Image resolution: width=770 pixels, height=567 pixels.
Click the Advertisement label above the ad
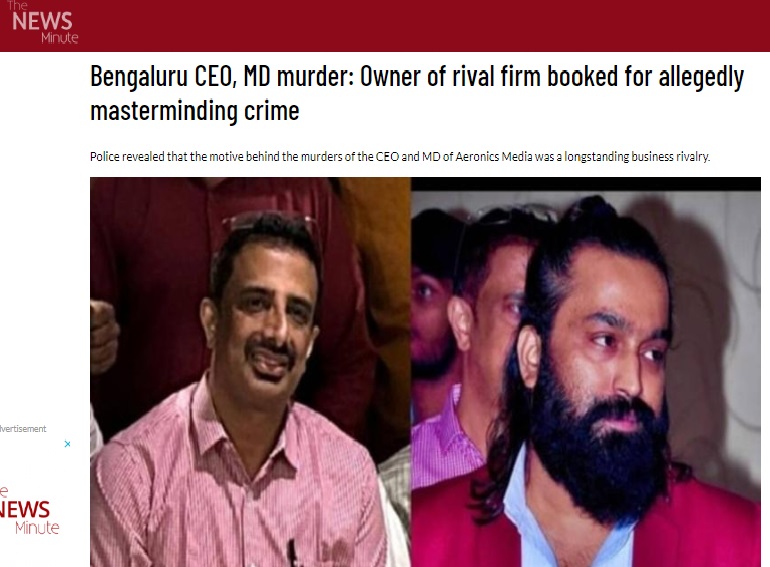(23, 429)
